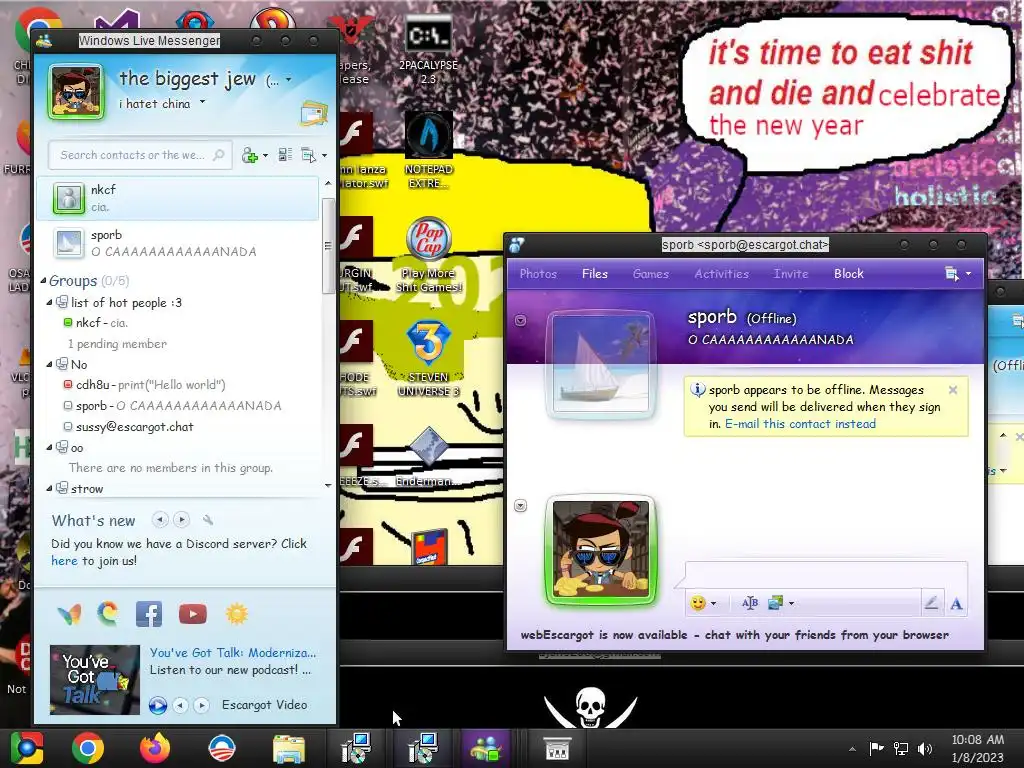Open the Activities menu in chat
1024x768 pixels.
[x=722, y=274]
